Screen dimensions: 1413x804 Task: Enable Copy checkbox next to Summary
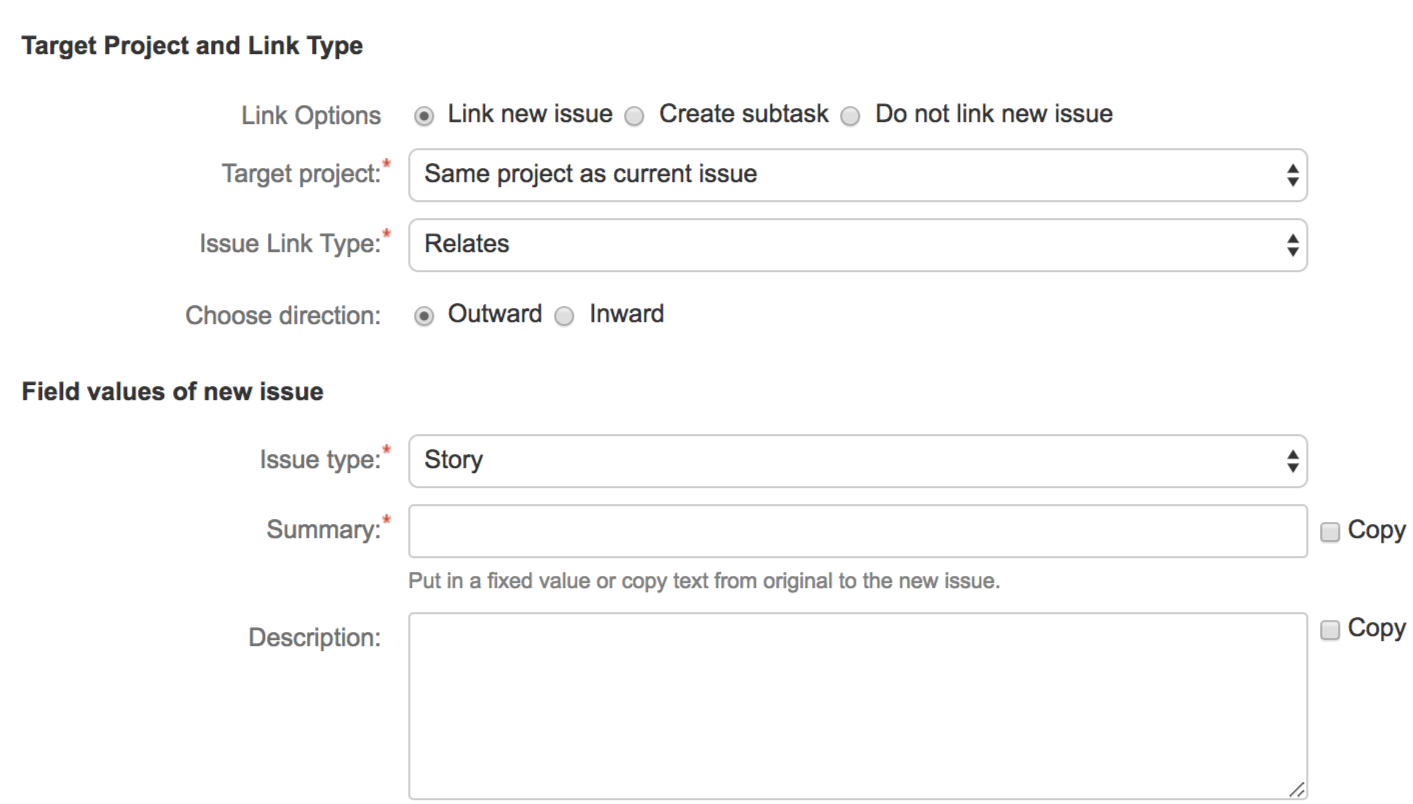(x=1330, y=532)
